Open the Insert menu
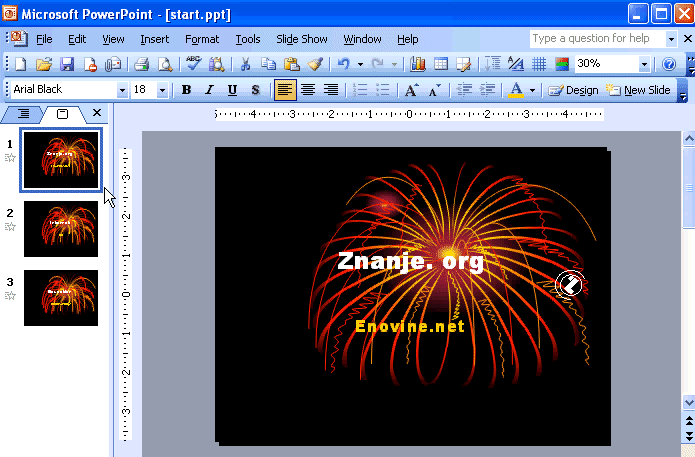This screenshot has height=457, width=695. point(155,39)
